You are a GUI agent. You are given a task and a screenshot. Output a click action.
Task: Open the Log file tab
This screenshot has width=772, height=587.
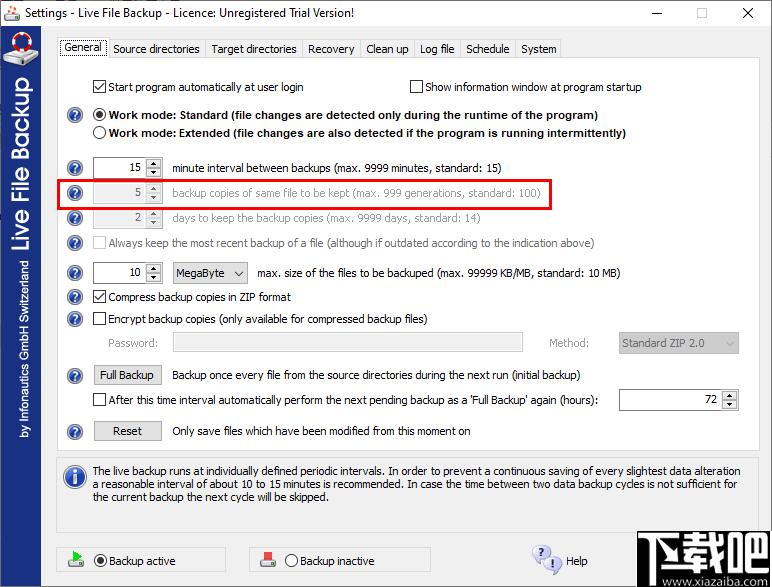(437, 49)
